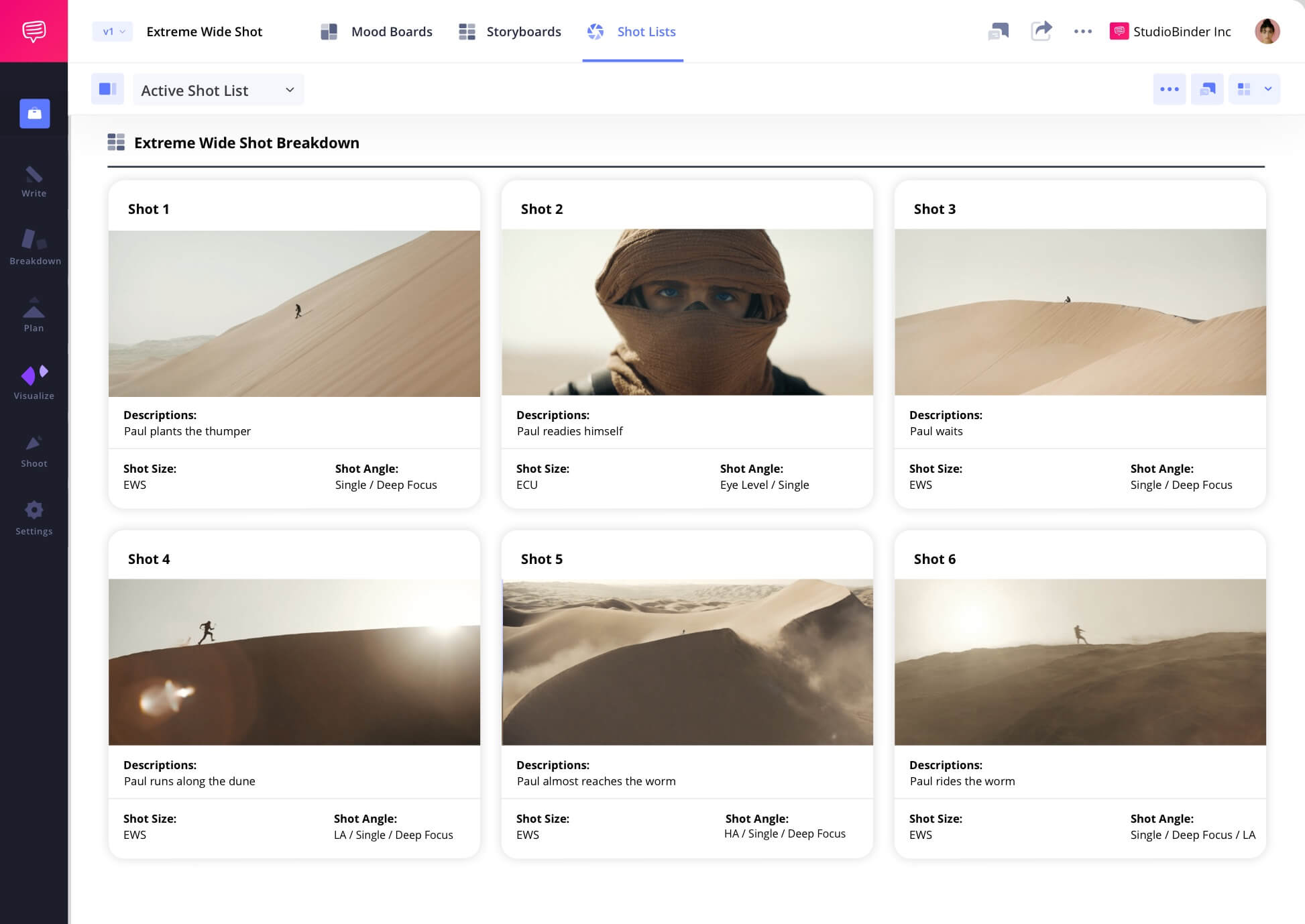The image size is (1305, 924).
Task: Open comments icon in top header
Action: tap(998, 31)
